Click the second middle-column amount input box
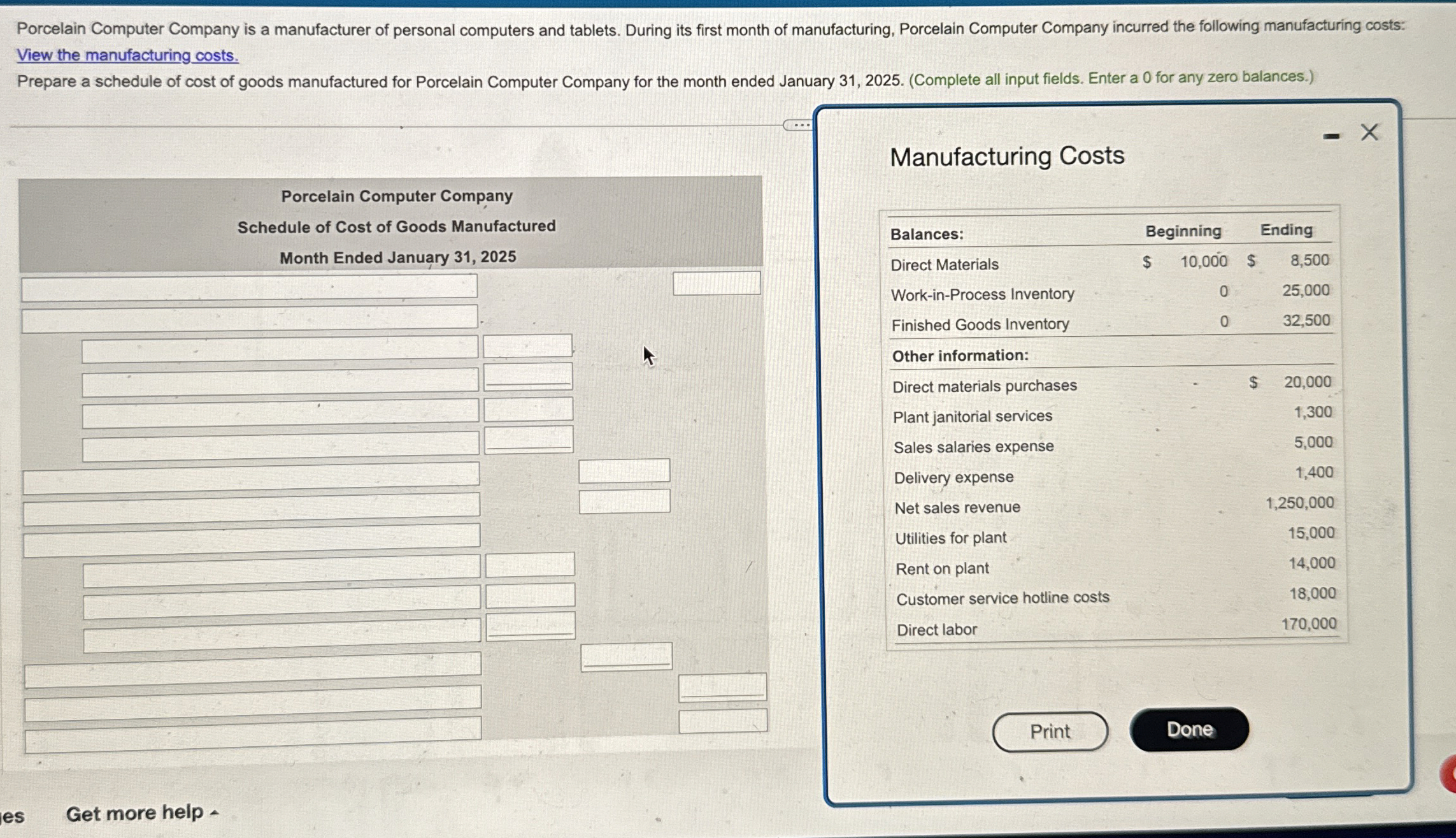Viewport: 1456px width, 838px height. tap(624, 502)
